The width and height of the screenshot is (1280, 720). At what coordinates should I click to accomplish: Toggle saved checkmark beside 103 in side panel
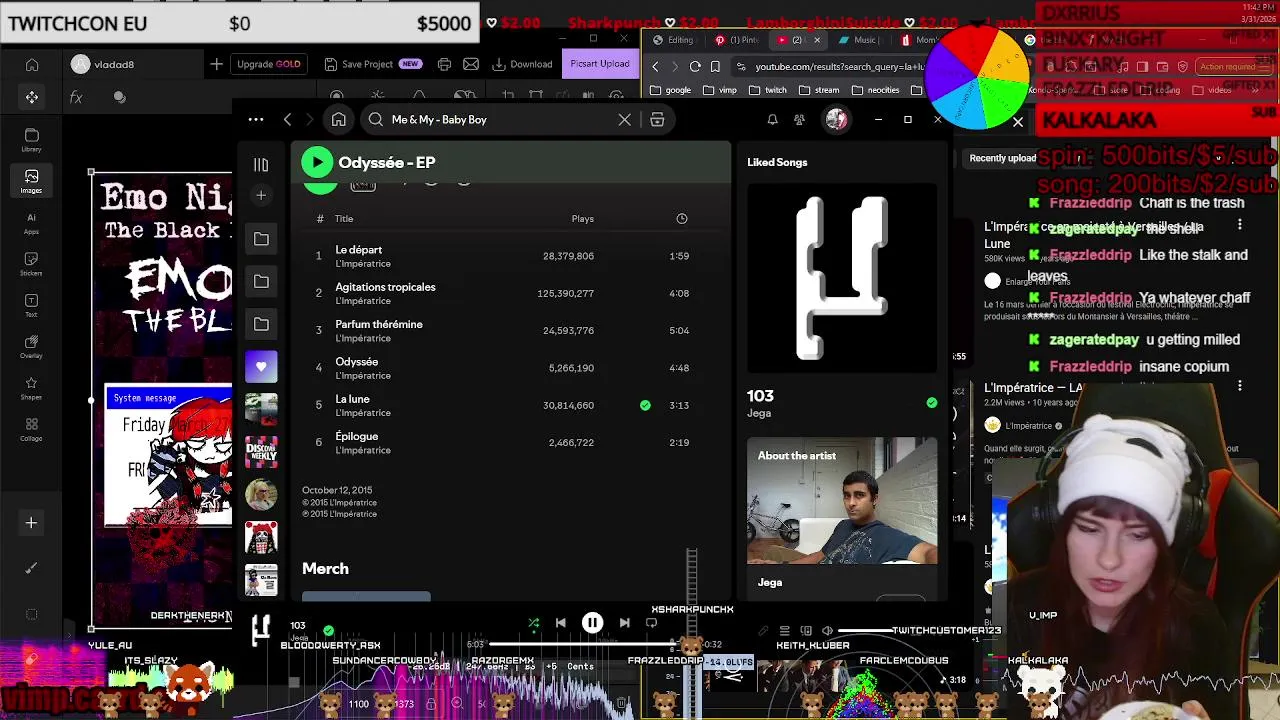[x=932, y=402]
